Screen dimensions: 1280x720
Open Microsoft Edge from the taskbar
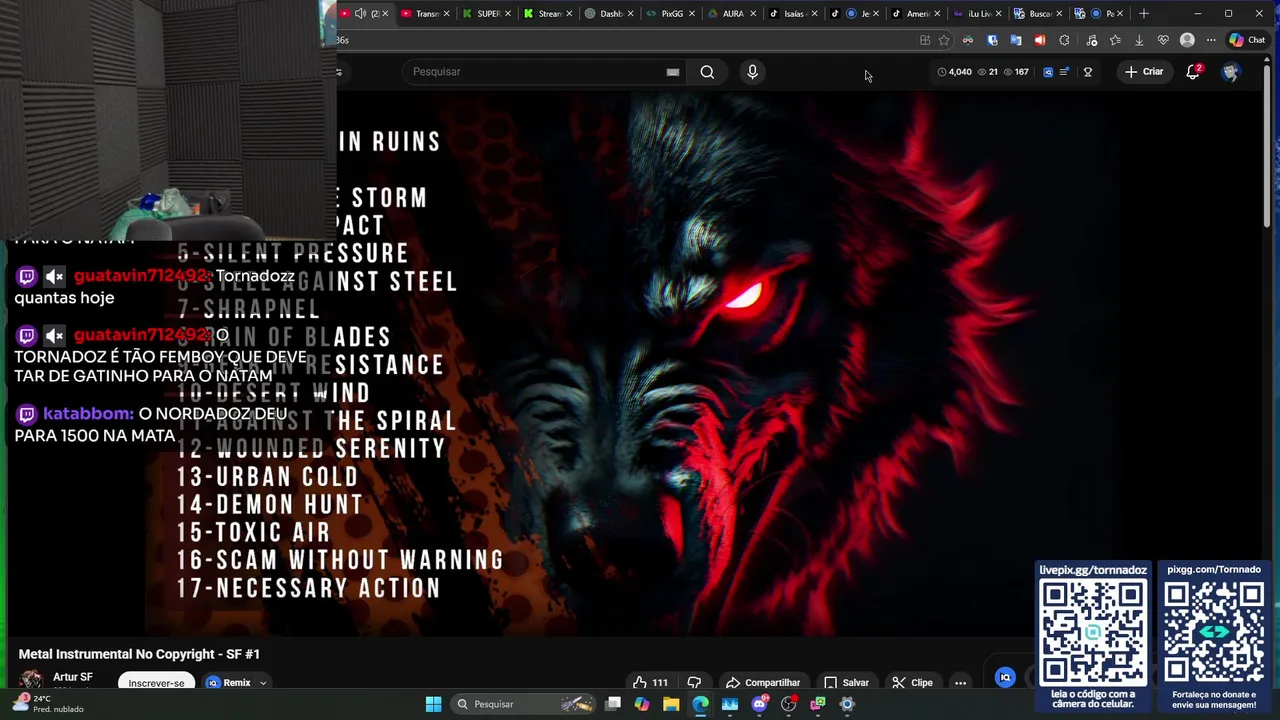click(x=700, y=704)
